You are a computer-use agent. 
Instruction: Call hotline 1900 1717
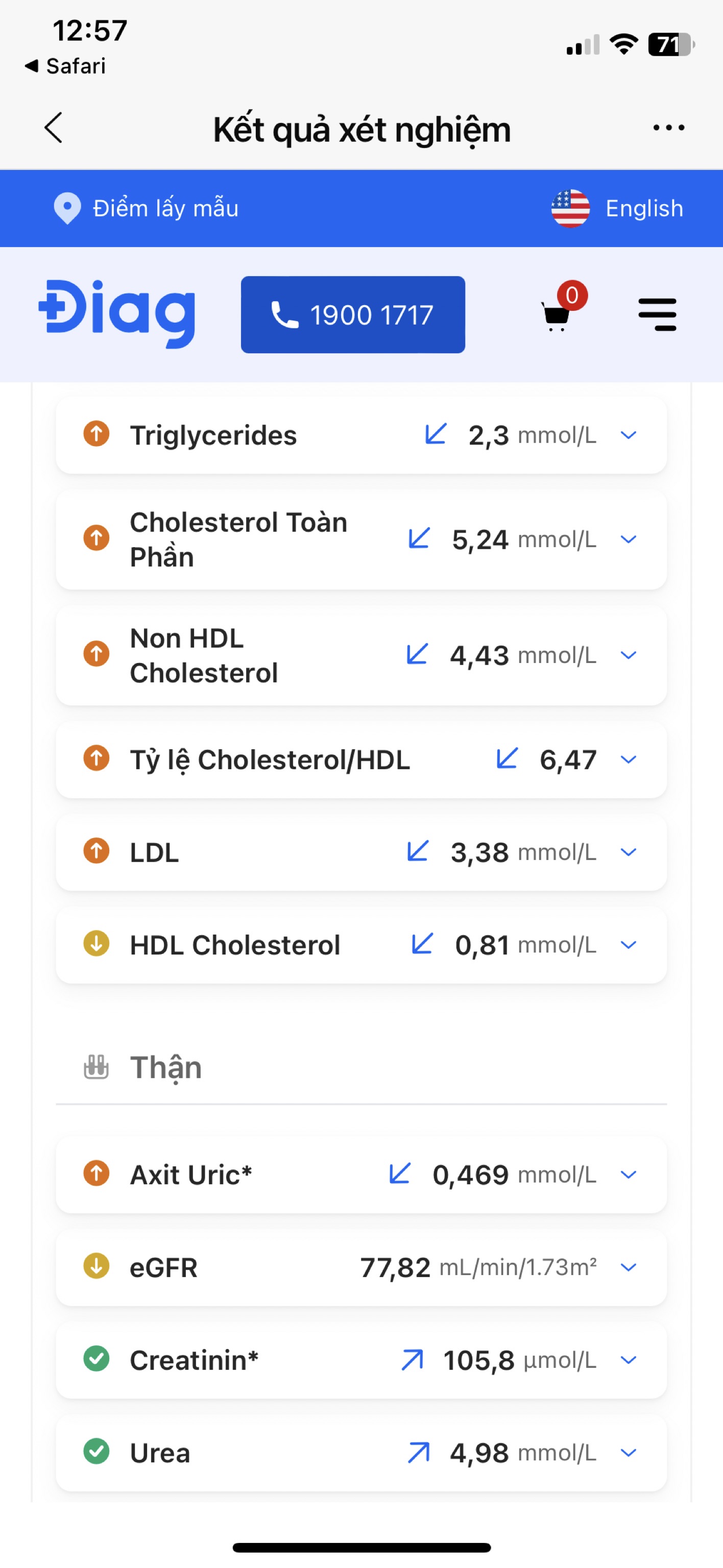(x=353, y=315)
